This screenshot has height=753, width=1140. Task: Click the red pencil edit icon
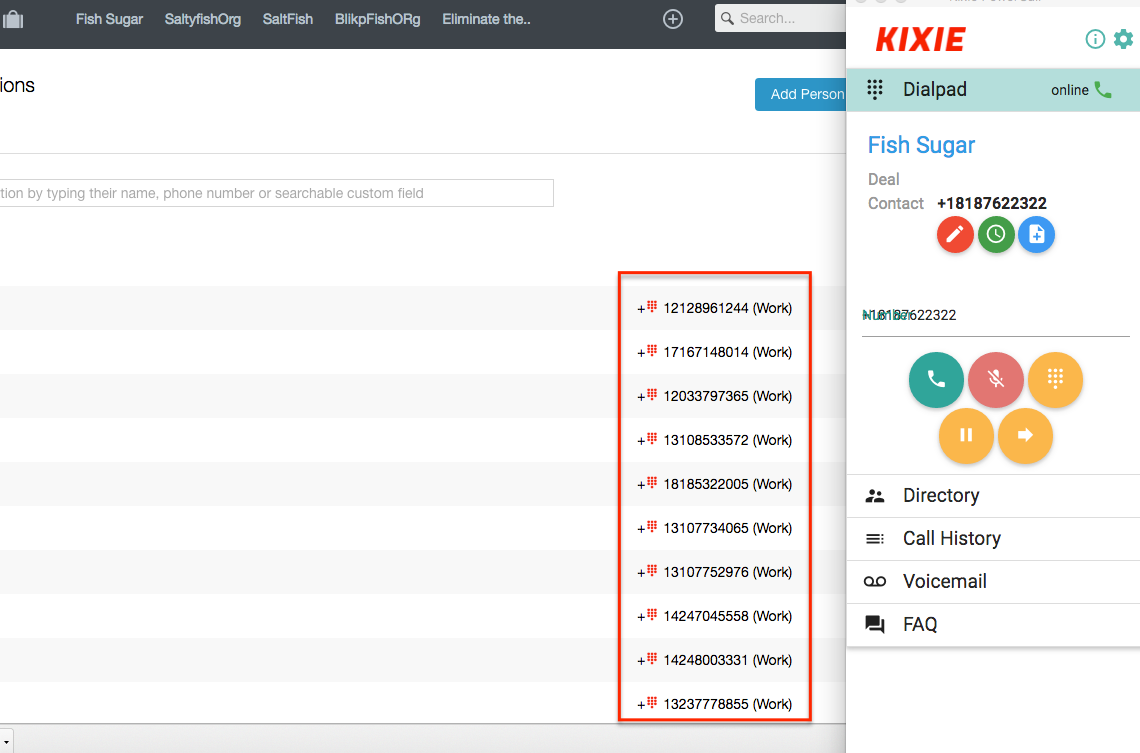pos(955,234)
